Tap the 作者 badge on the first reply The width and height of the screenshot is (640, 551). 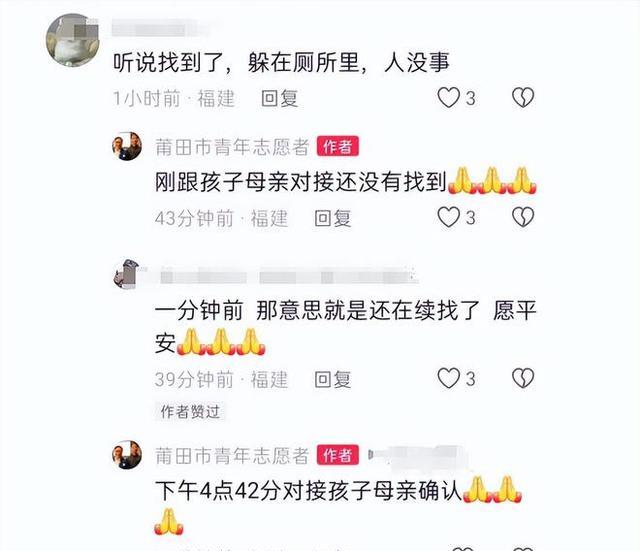point(338,146)
